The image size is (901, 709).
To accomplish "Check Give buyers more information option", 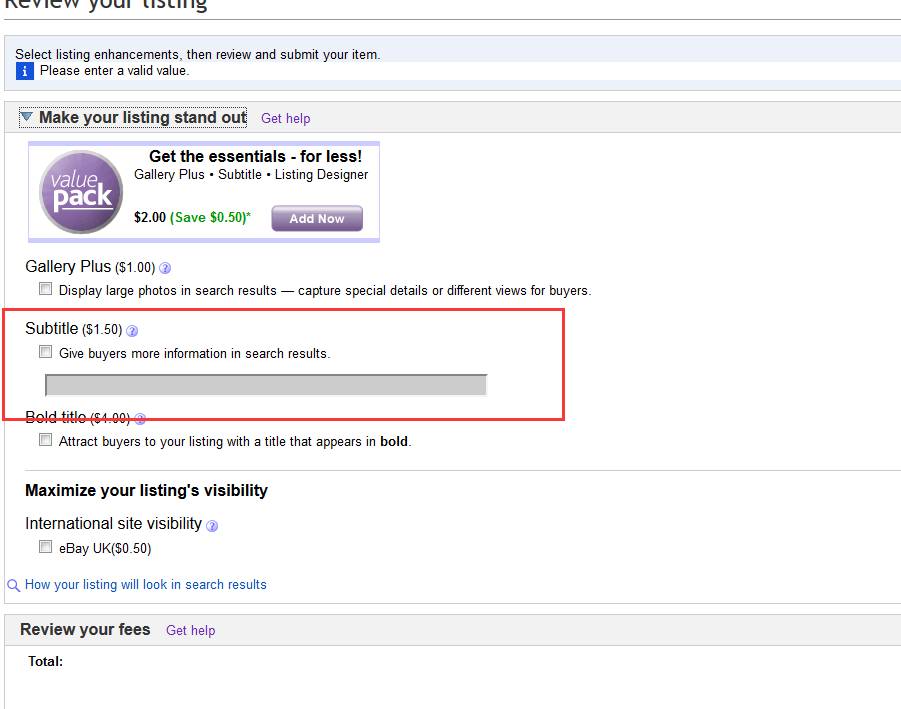I will [45, 351].
